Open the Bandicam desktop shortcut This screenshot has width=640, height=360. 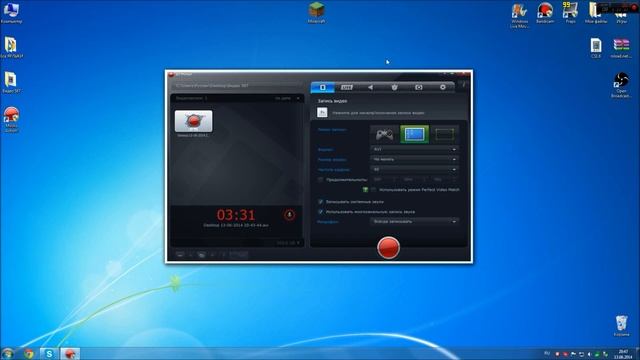point(545,13)
